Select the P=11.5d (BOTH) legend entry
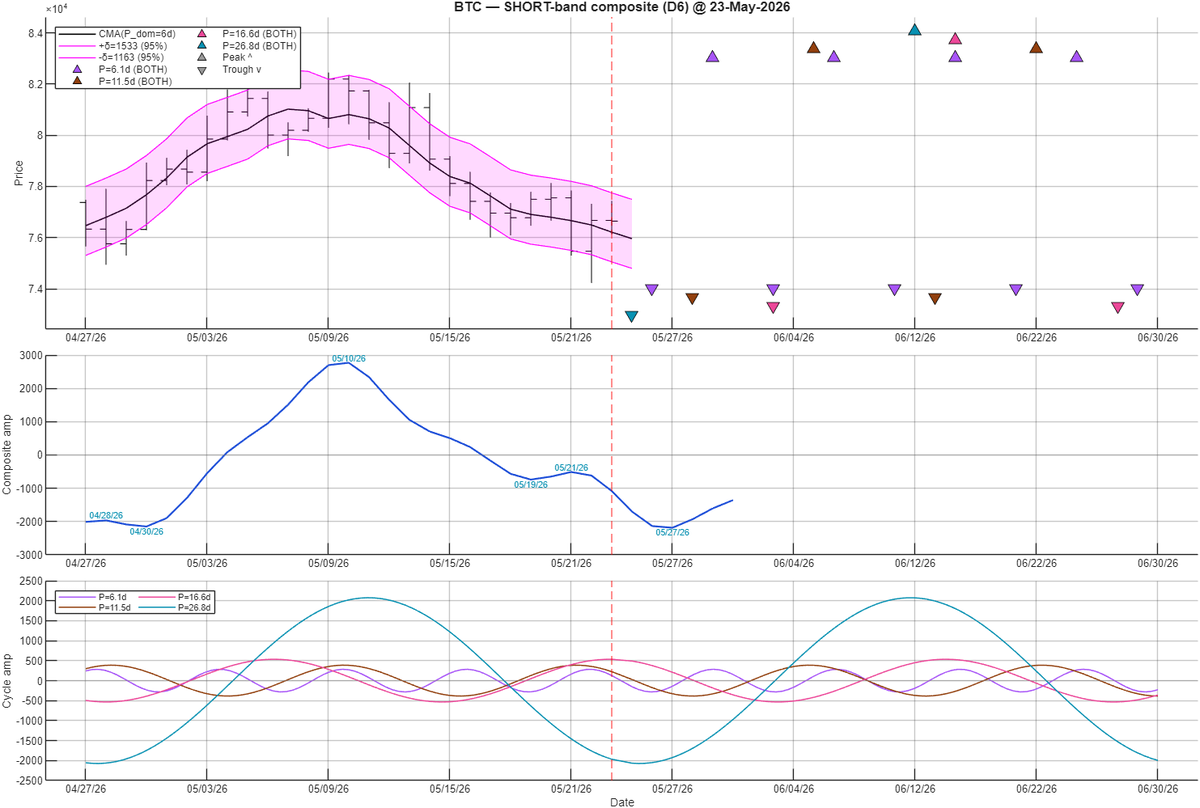This screenshot has height=808, width=1200. (122, 81)
